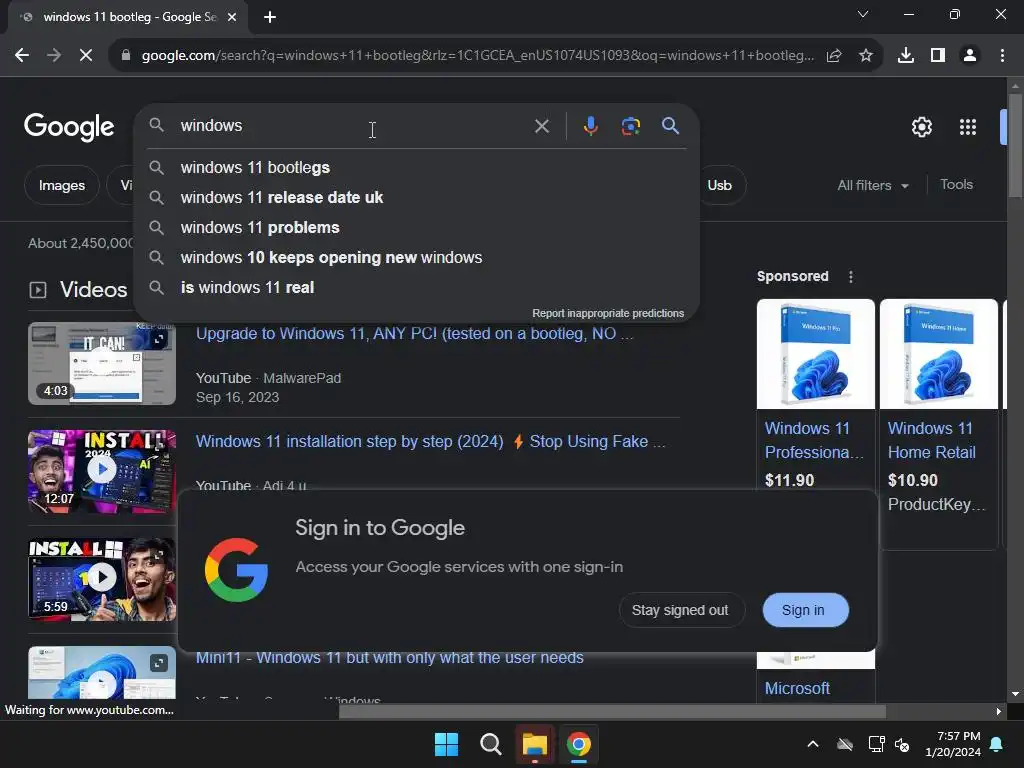Filter results by Usb chip
1024x768 pixels.
point(721,185)
